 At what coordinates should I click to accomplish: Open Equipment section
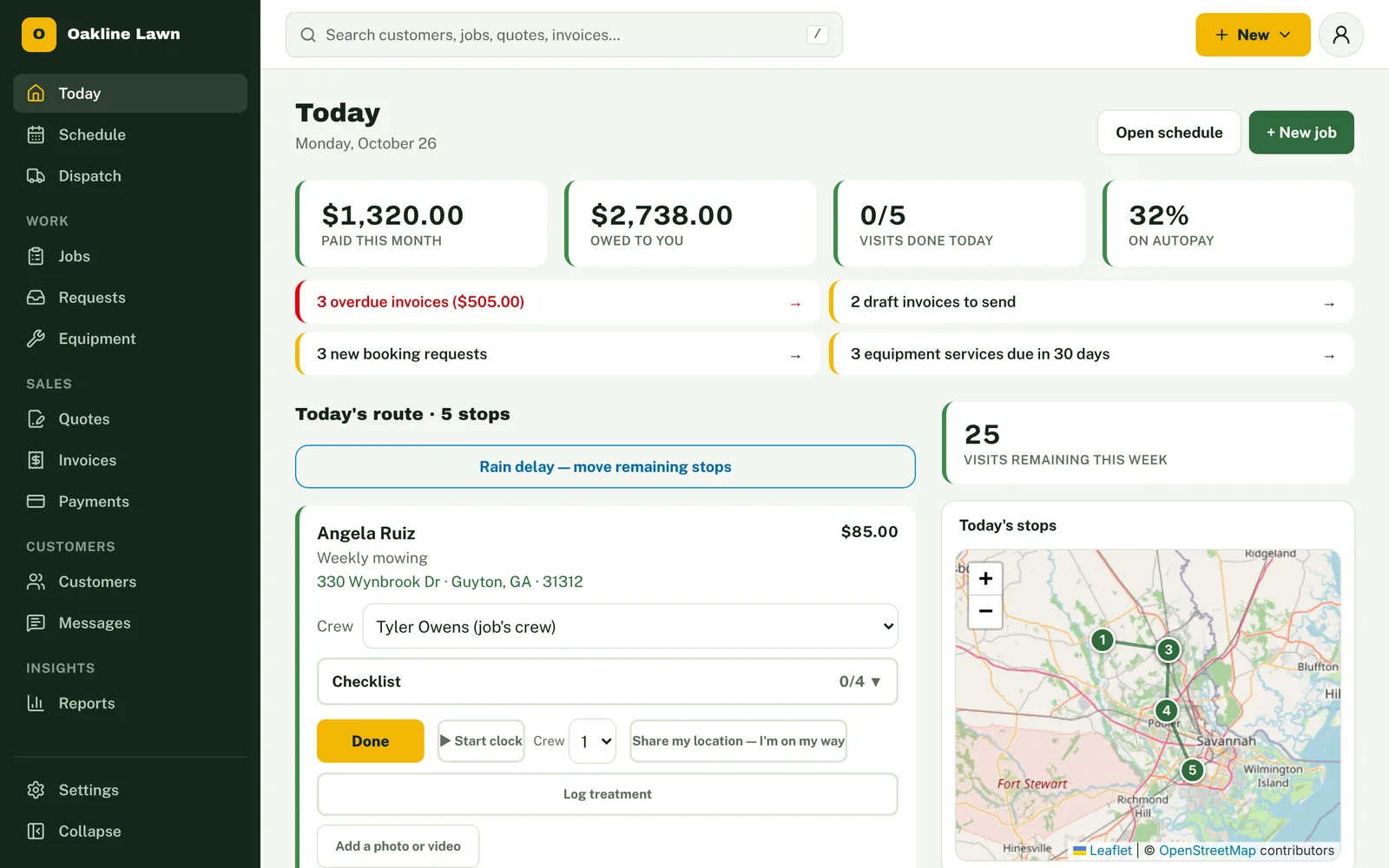click(130, 339)
